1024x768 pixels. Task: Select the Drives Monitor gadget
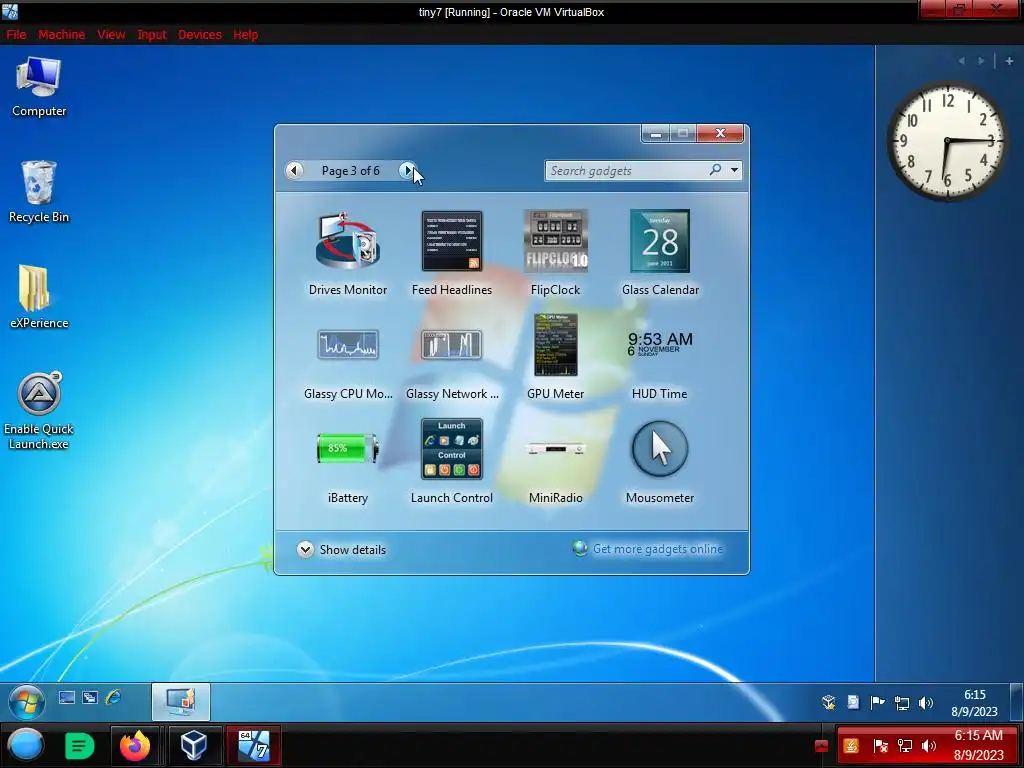click(x=347, y=253)
